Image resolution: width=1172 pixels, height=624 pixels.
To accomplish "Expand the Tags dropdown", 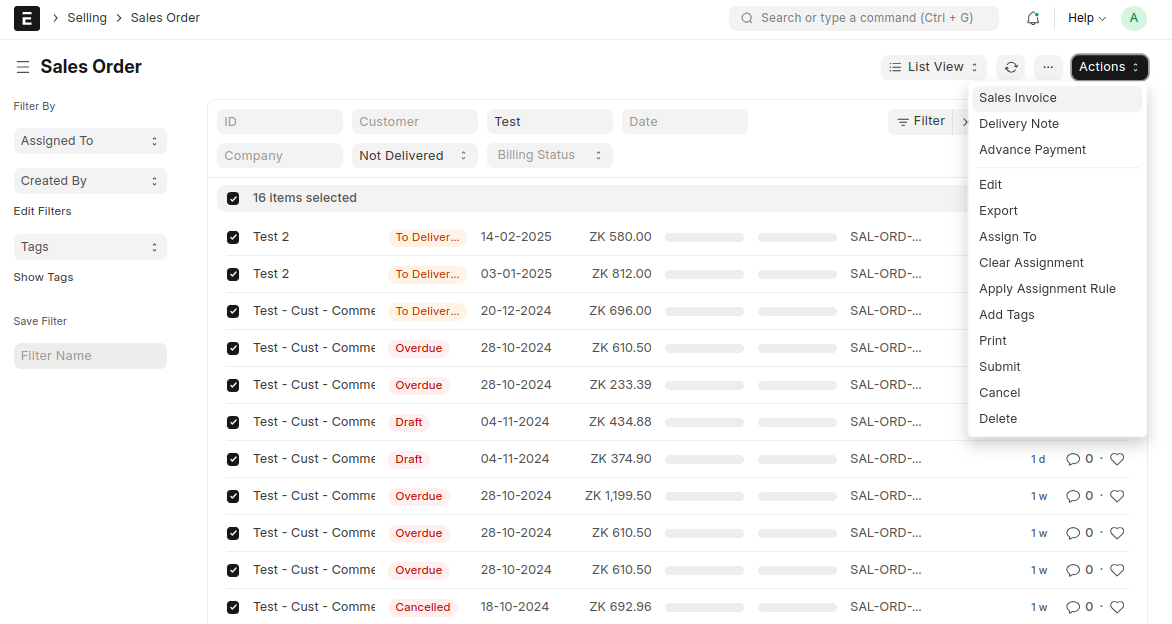I will [x=90, y=247].
